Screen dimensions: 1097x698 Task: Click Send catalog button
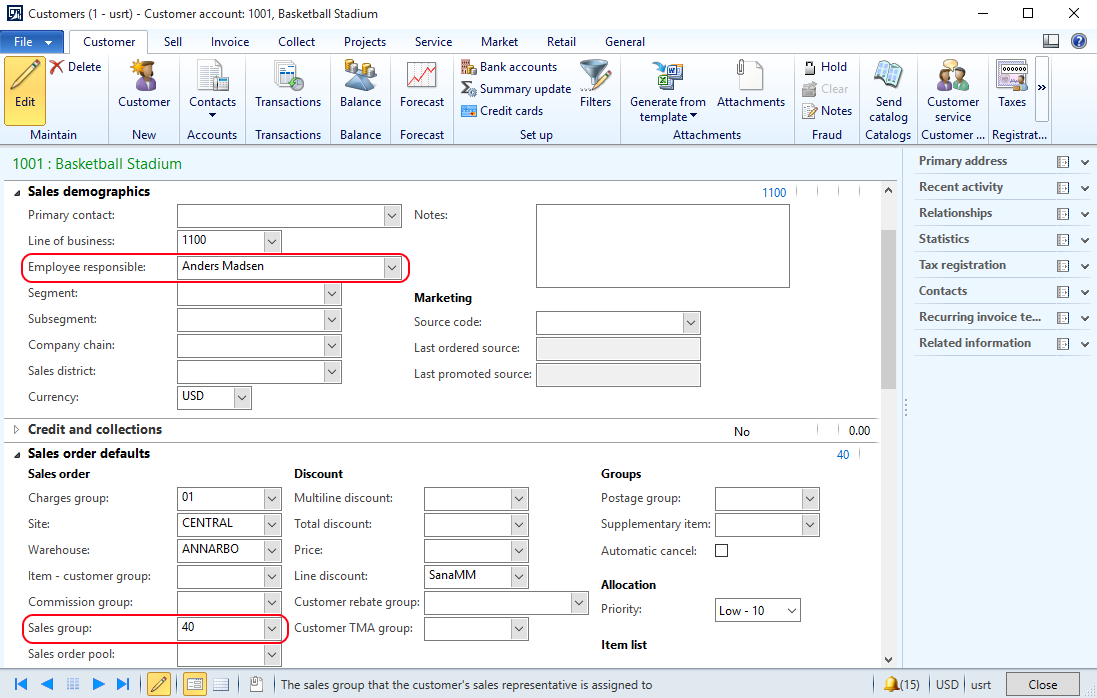[888, 91]
